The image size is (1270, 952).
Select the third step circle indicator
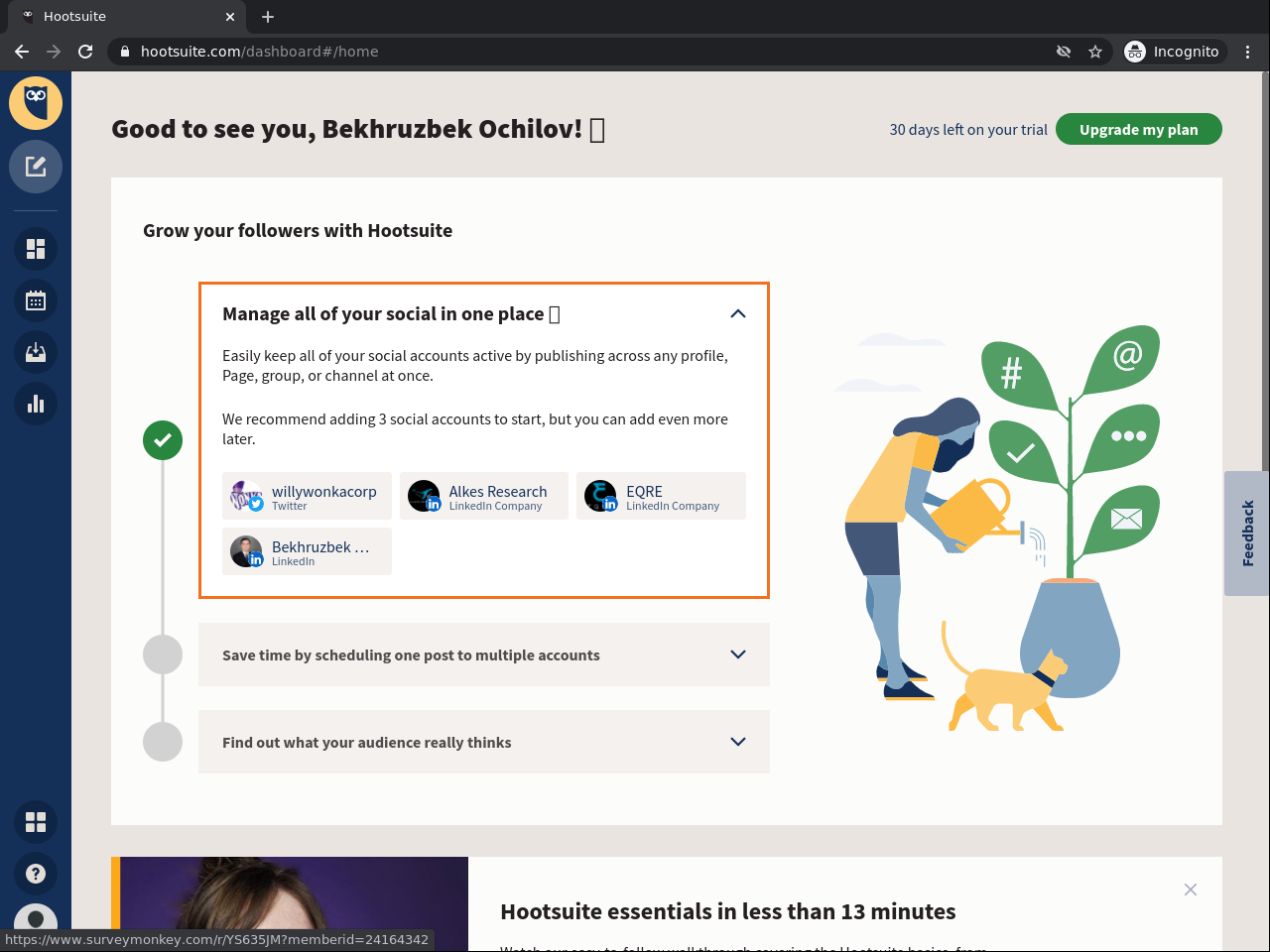(163, 742)
